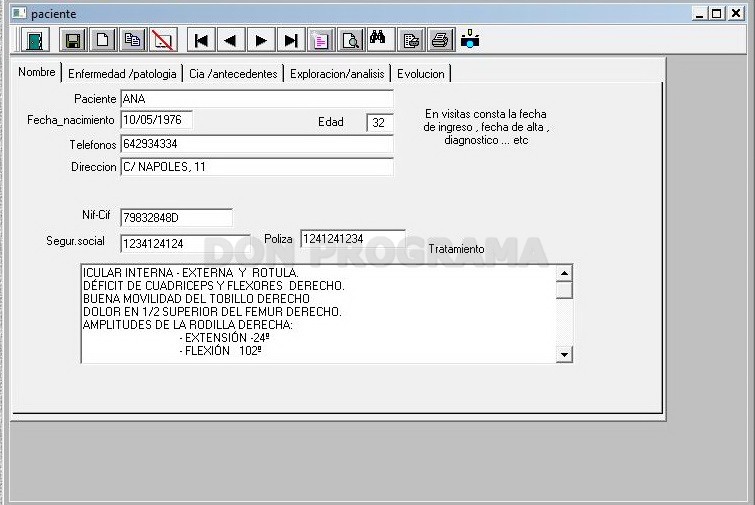The image size is (755, 505).
Task: Click the camera snapshot icon
Action: coord(470,40)
